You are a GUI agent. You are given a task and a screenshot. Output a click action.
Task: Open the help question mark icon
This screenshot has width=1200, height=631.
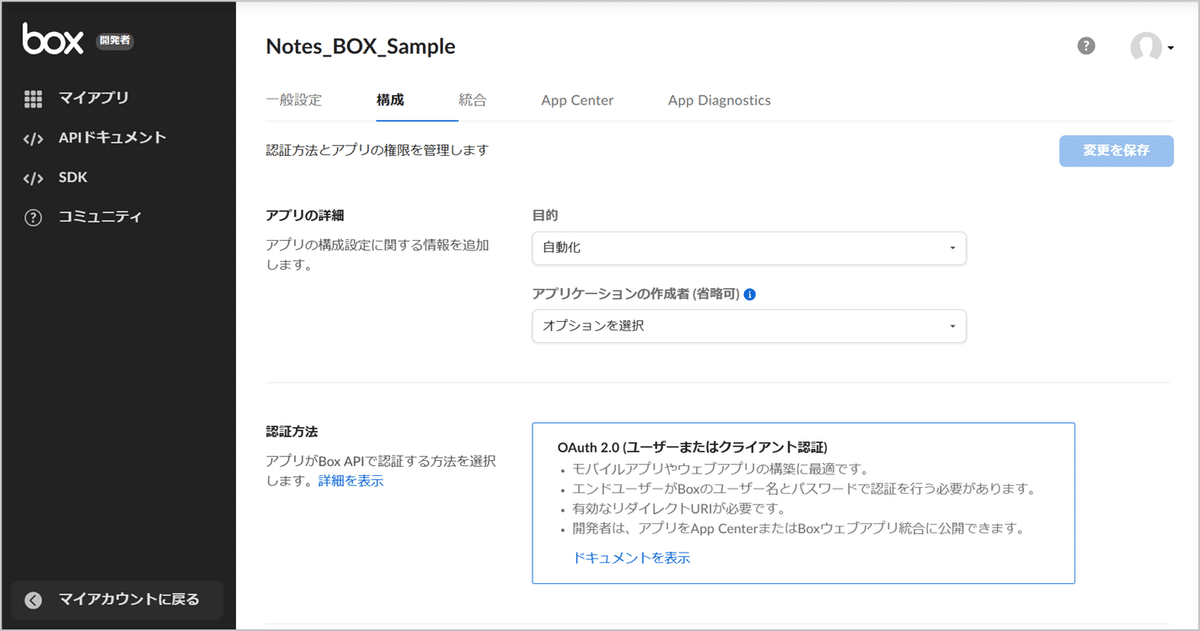pos(1086,46)
